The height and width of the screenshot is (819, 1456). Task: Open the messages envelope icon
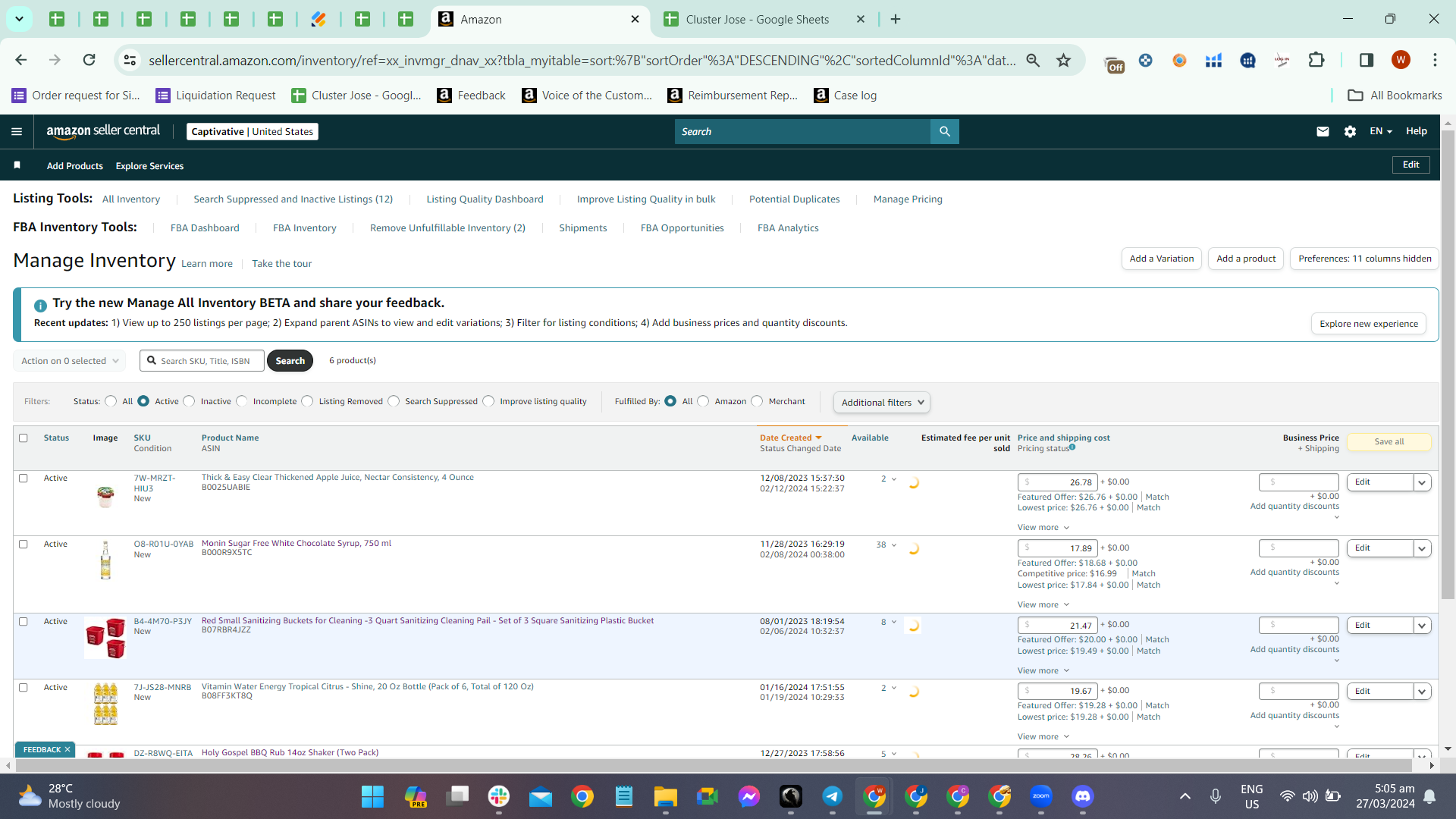click(1323, 131)
